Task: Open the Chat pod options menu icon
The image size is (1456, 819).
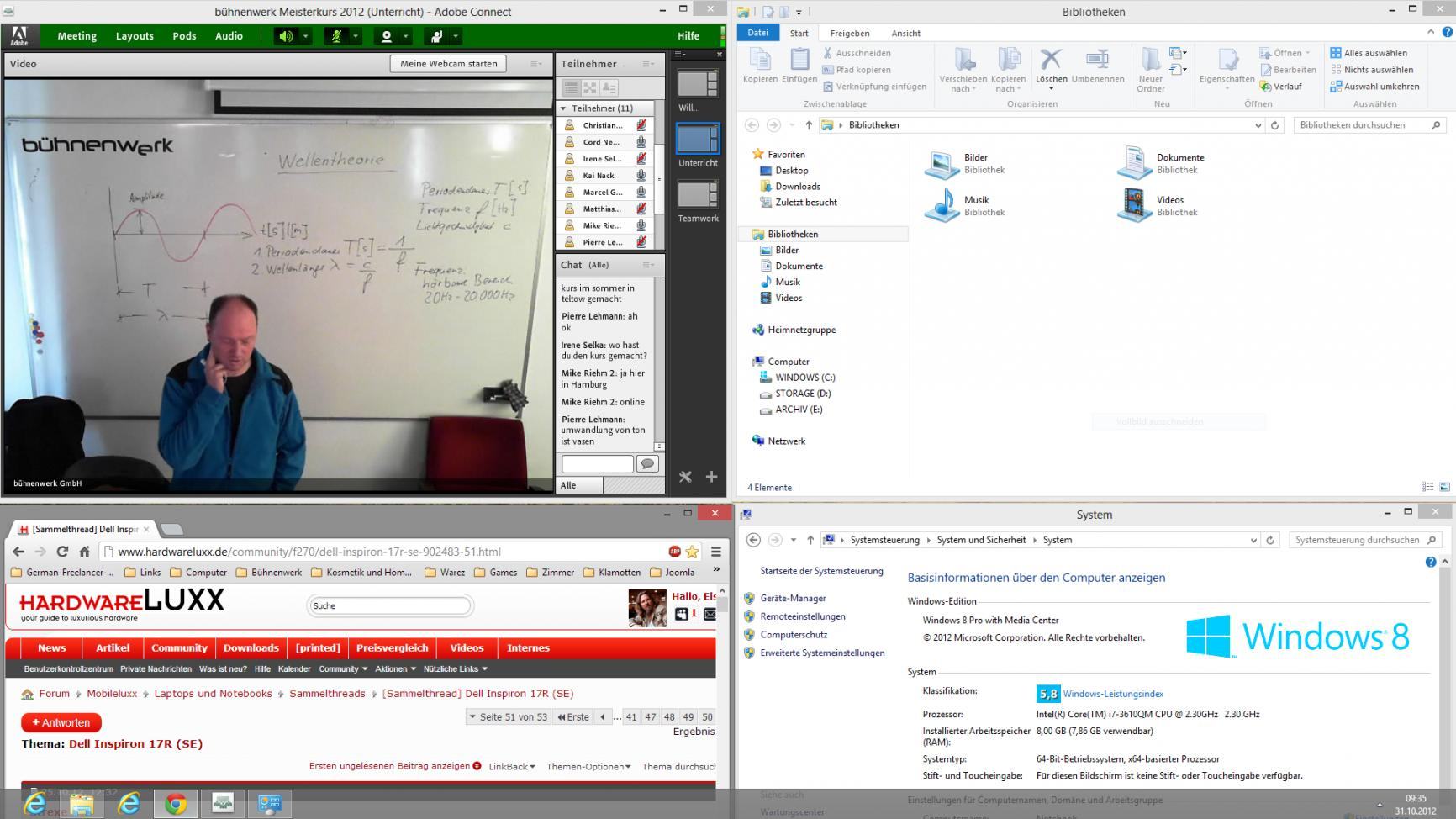Action: (648, 265)
